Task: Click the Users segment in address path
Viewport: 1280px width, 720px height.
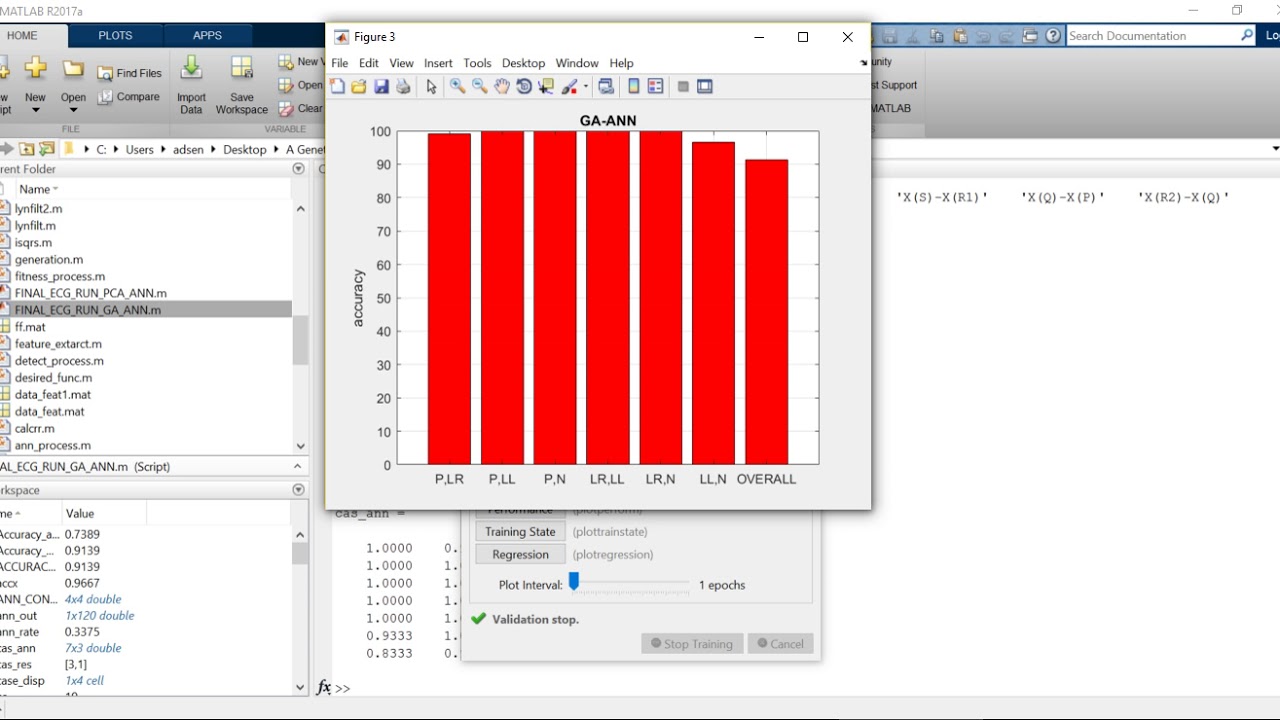Action: pos(140,149)
